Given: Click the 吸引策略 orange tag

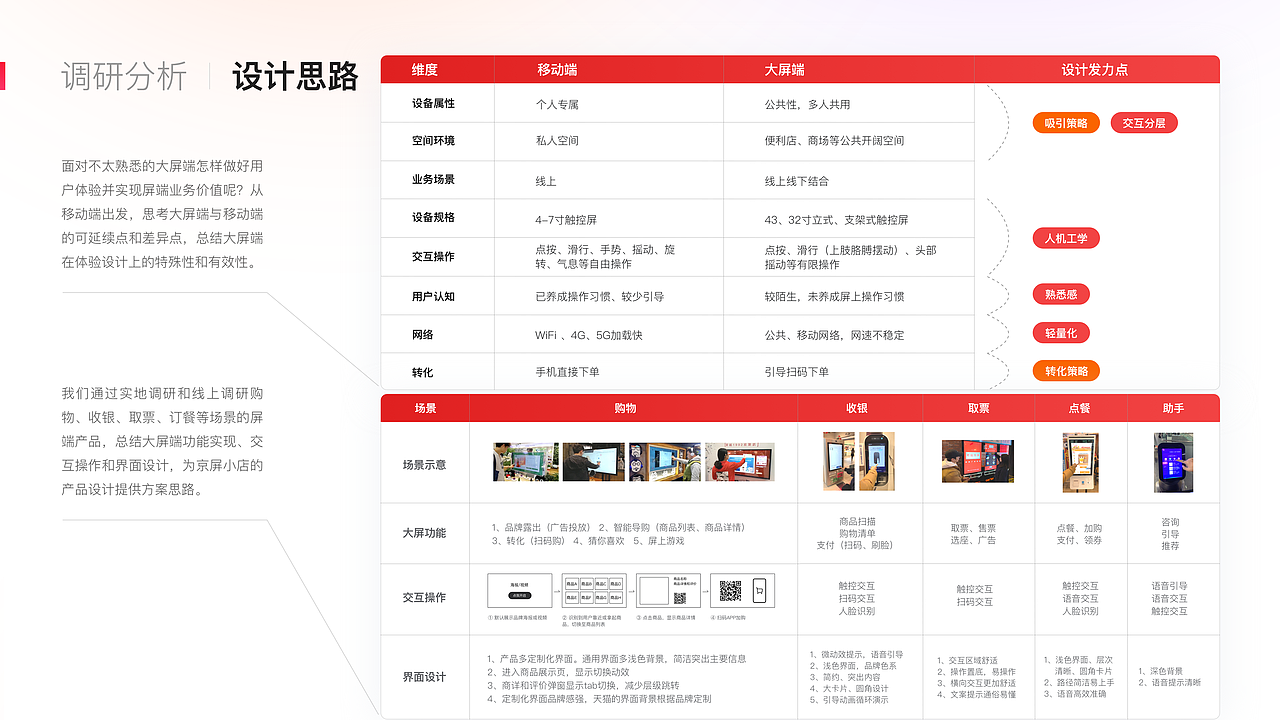Looking at the screenshot, I should (1066, 123).
